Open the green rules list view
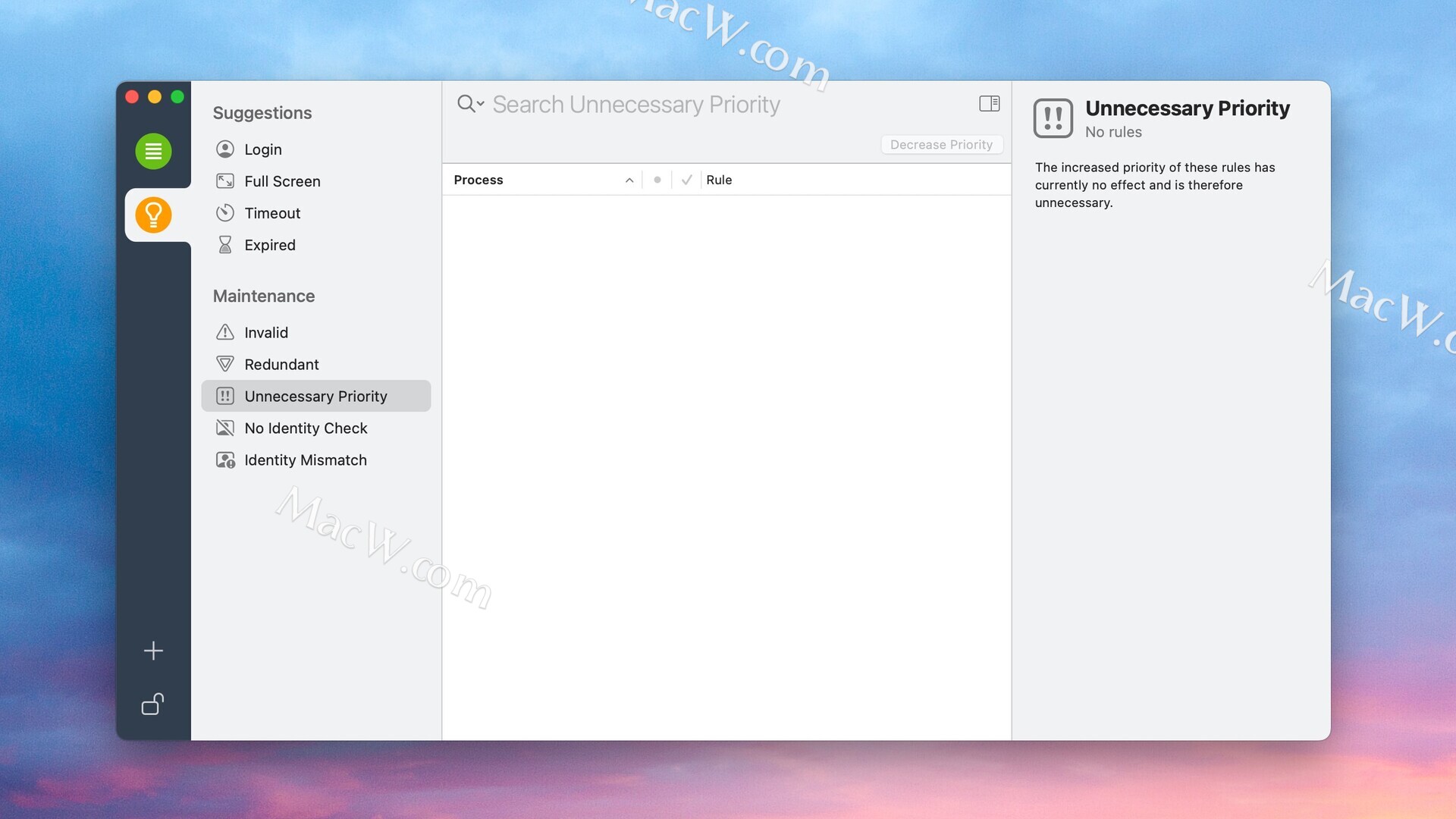1456x819 pixels. (153, 151)
